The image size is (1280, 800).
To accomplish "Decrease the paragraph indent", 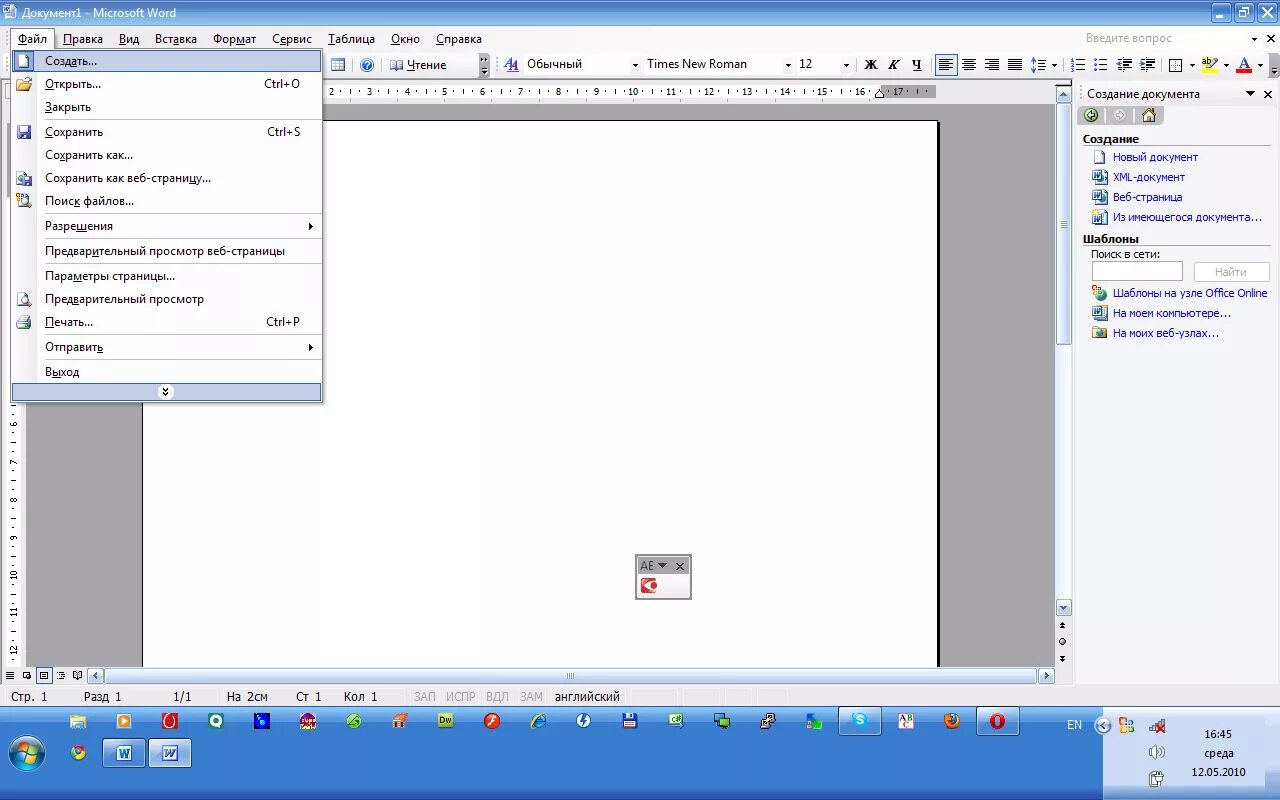I will (x=1124, y=65).
